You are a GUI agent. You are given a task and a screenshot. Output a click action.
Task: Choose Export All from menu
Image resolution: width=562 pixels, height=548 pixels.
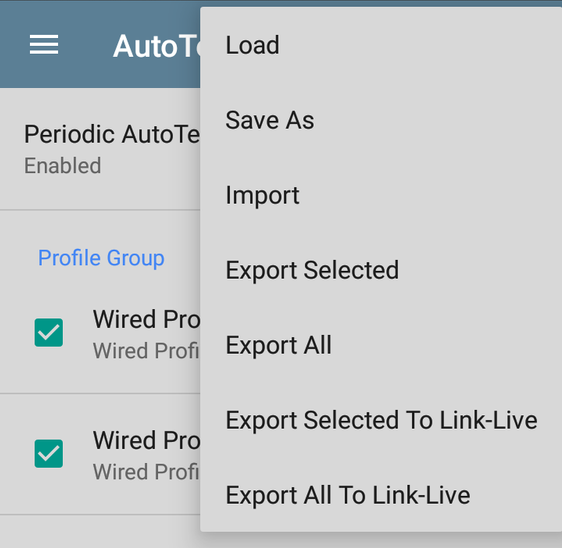(x=381, y=345)
